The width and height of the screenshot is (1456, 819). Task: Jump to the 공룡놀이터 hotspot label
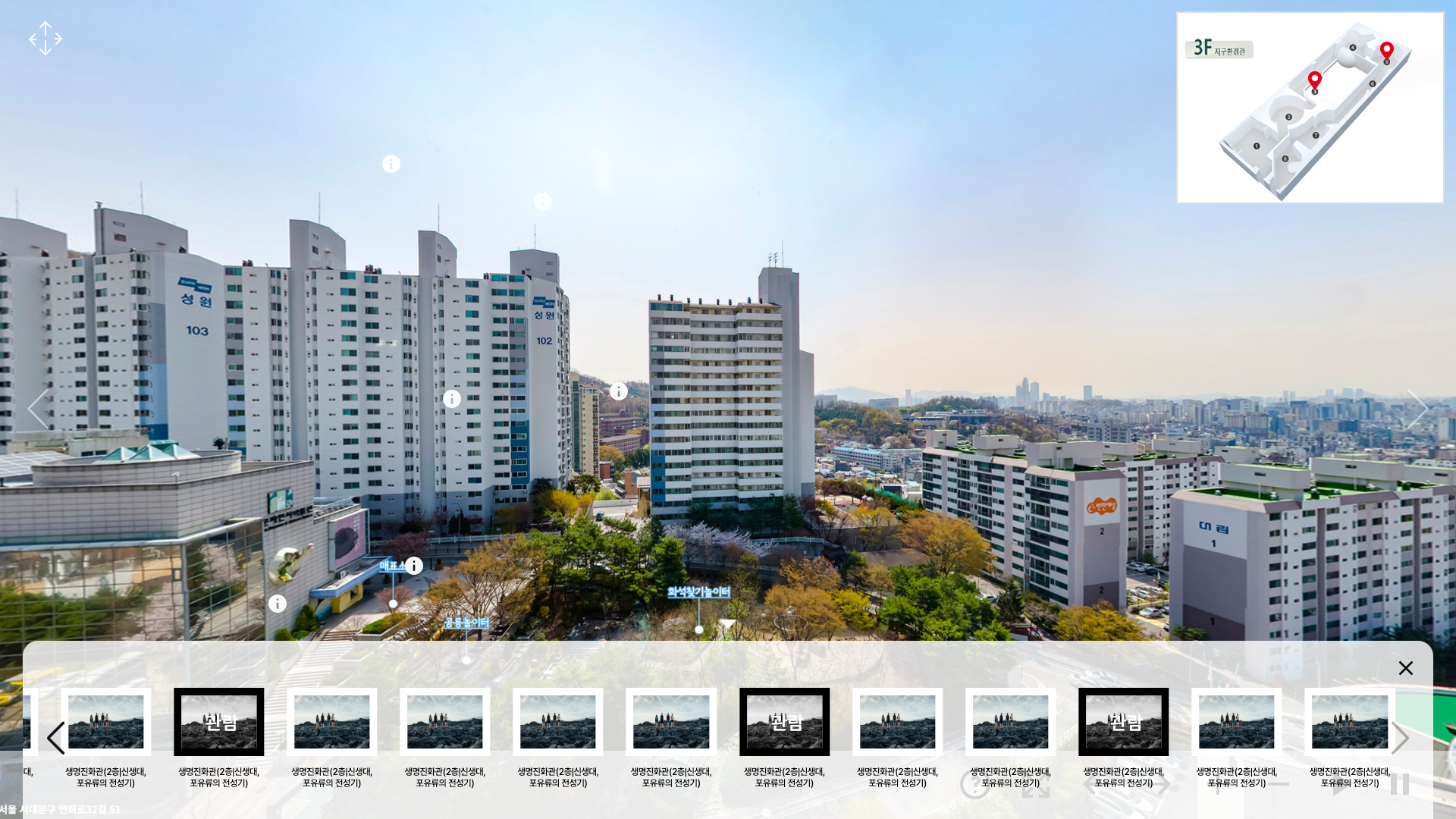(x=466, y=623)
